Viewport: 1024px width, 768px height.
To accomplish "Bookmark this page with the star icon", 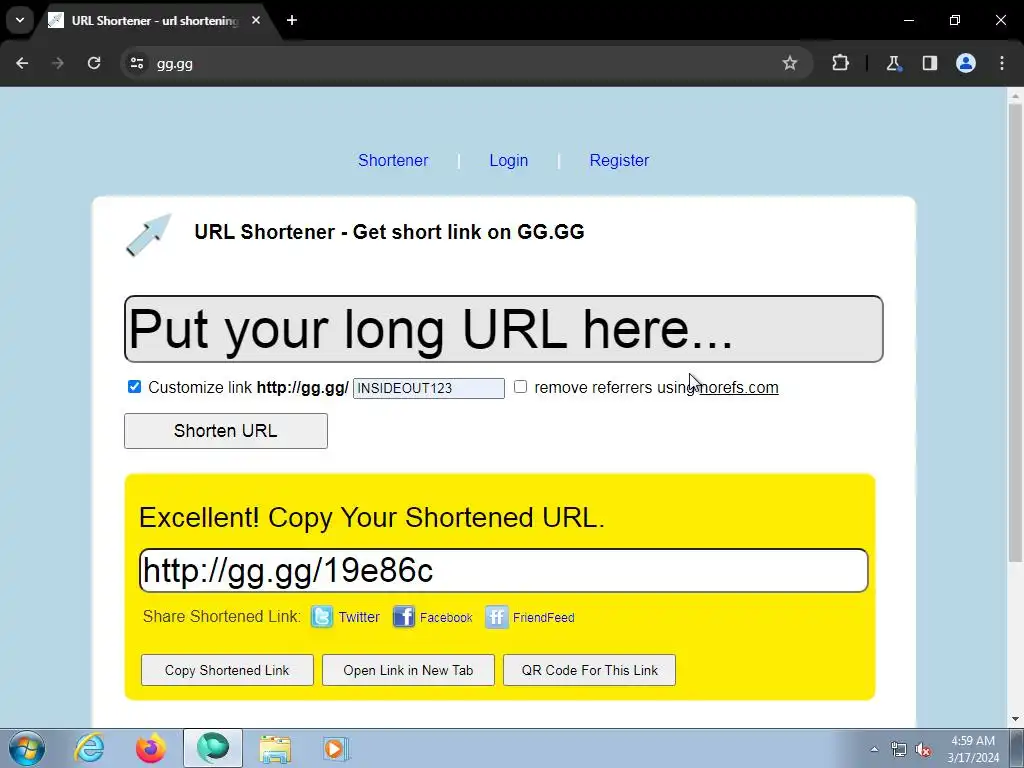I will pos(790,63).
